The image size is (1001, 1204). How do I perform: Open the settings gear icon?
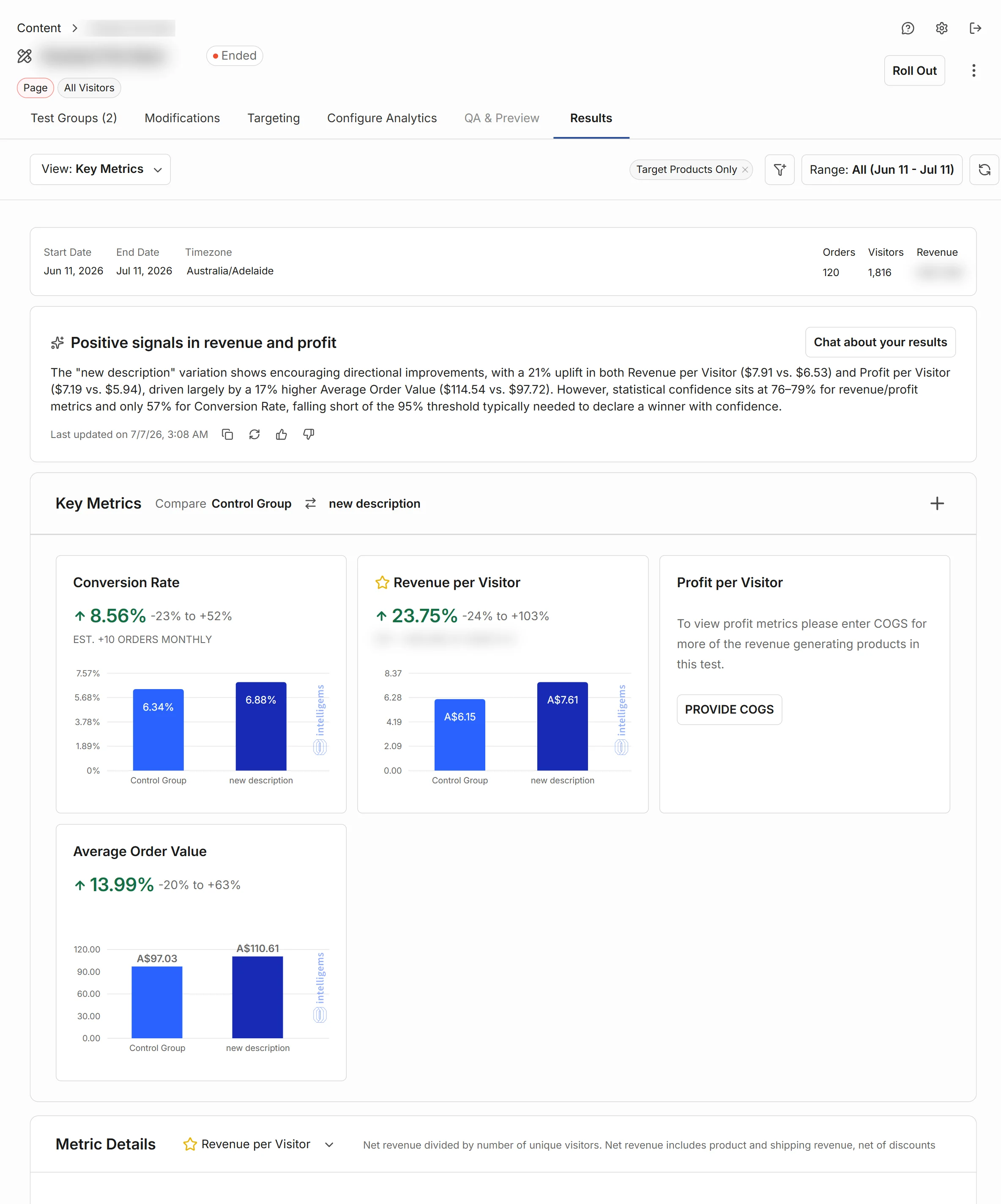coord(941,28)
